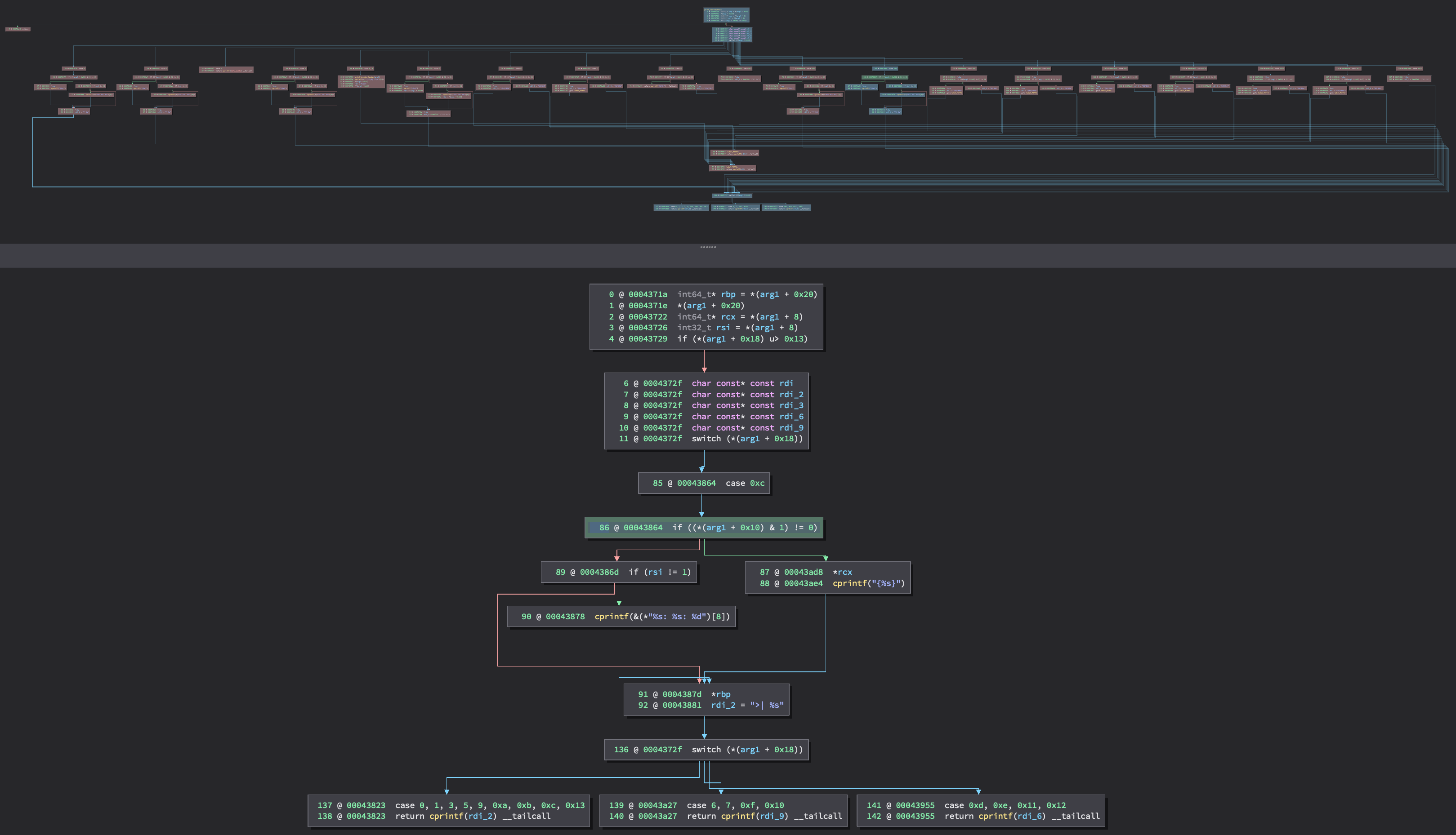Select line 7 declaring rdi_2

coord(713,395)
